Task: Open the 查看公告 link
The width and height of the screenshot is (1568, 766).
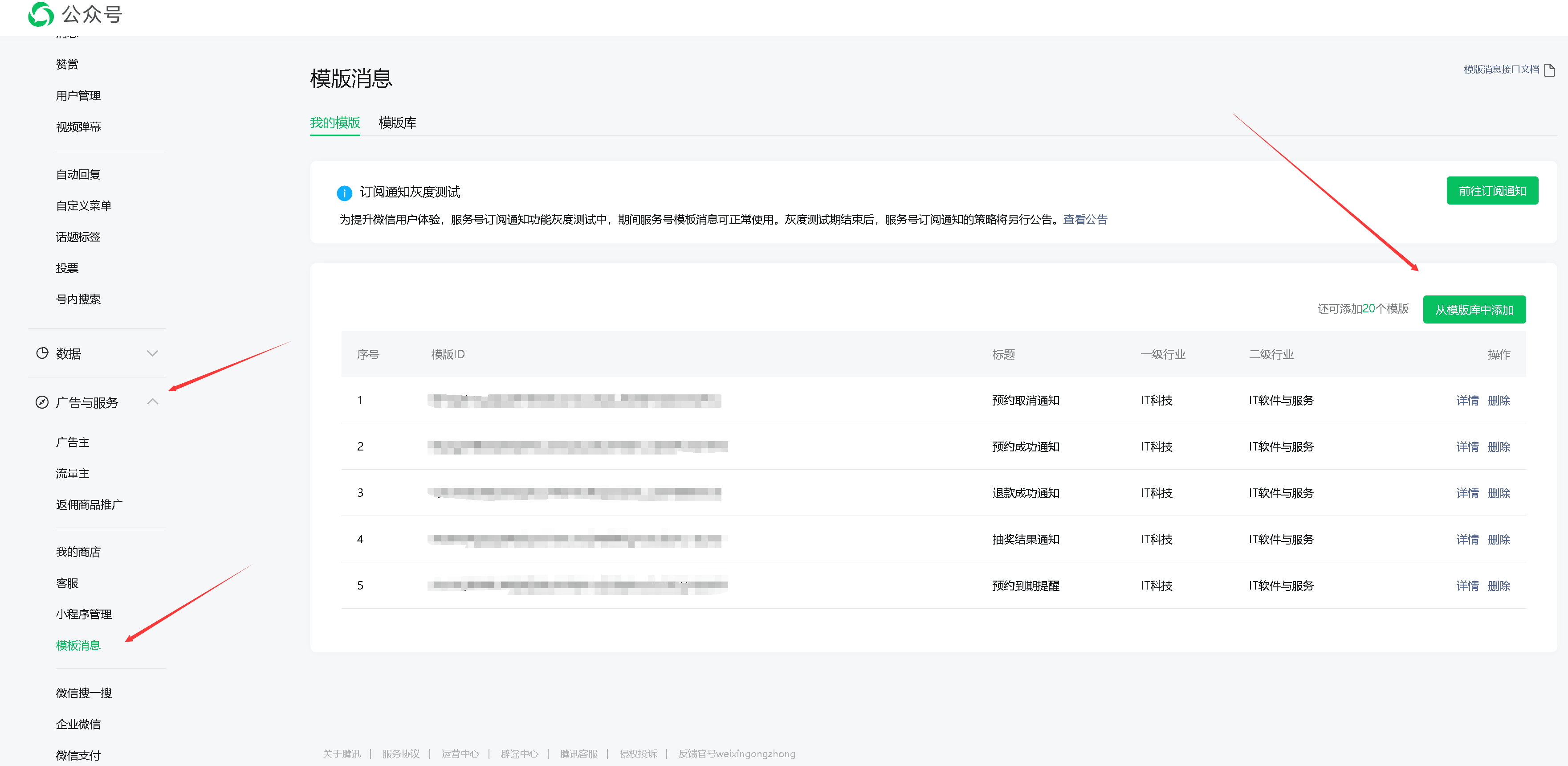Action: click(x=1085, y=220)
